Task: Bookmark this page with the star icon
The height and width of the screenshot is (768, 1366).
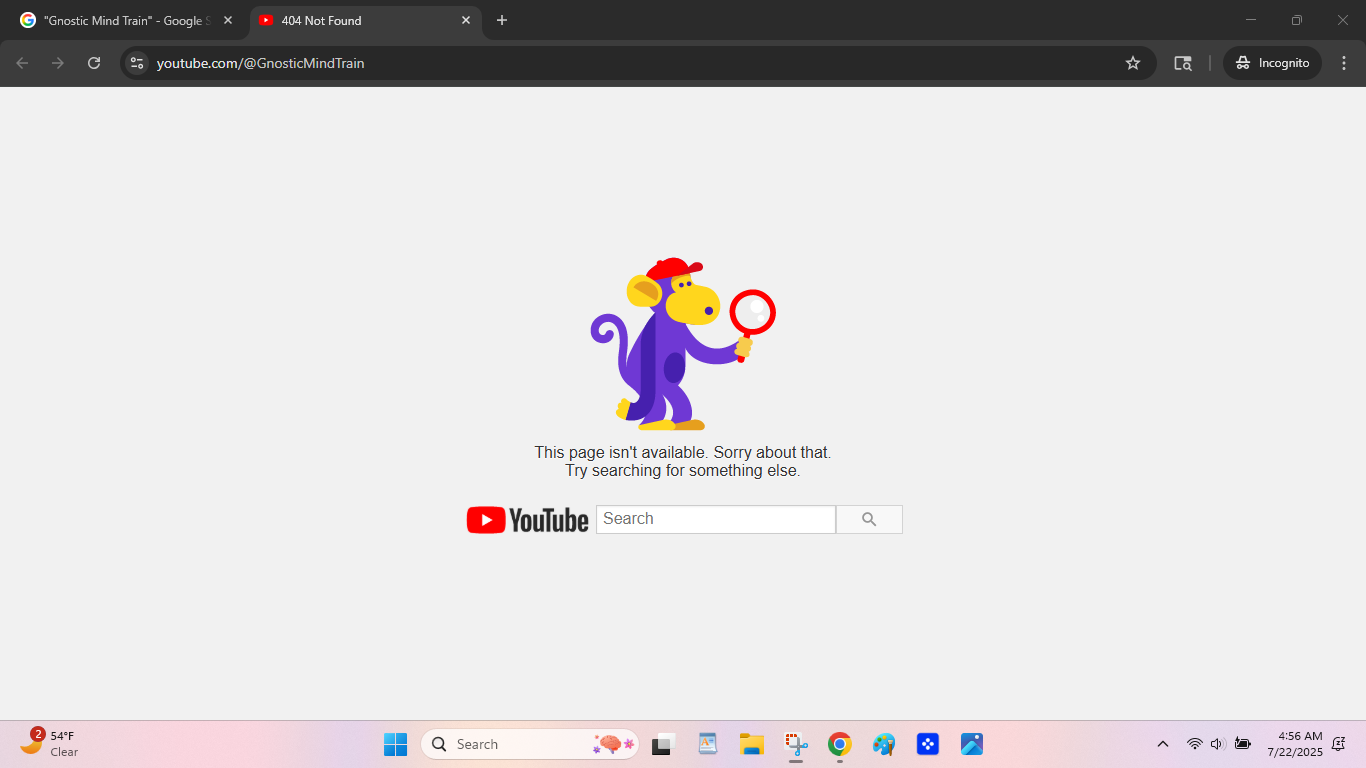Action: pyautogui.click(x=1133, y=63)
